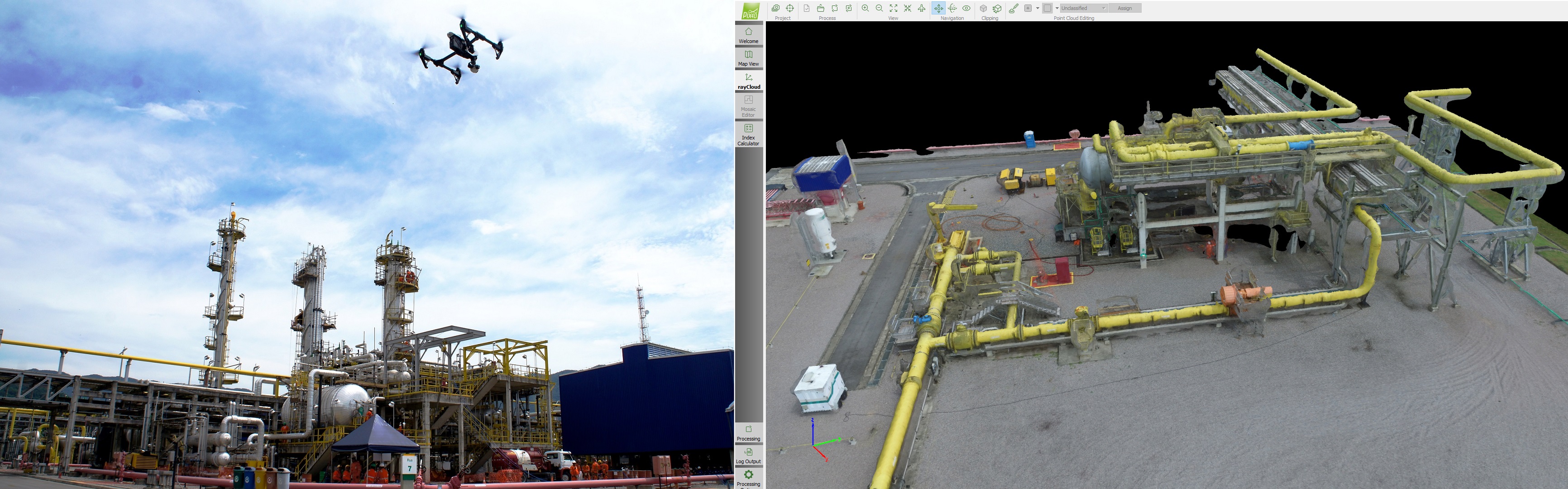Open the Log Output panel

click(749, 455)
